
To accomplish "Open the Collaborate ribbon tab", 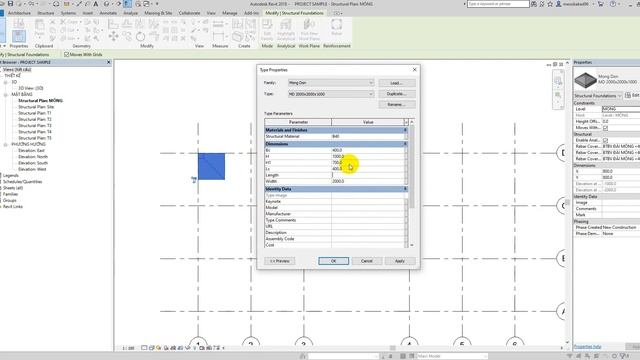I will click(x=189, y=13).
